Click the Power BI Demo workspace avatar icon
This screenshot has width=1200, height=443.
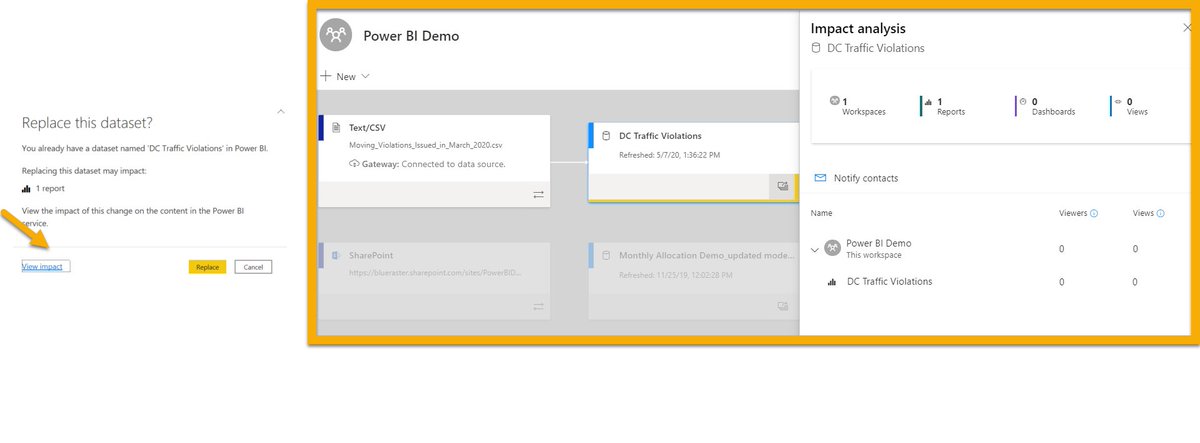[336, 35]
